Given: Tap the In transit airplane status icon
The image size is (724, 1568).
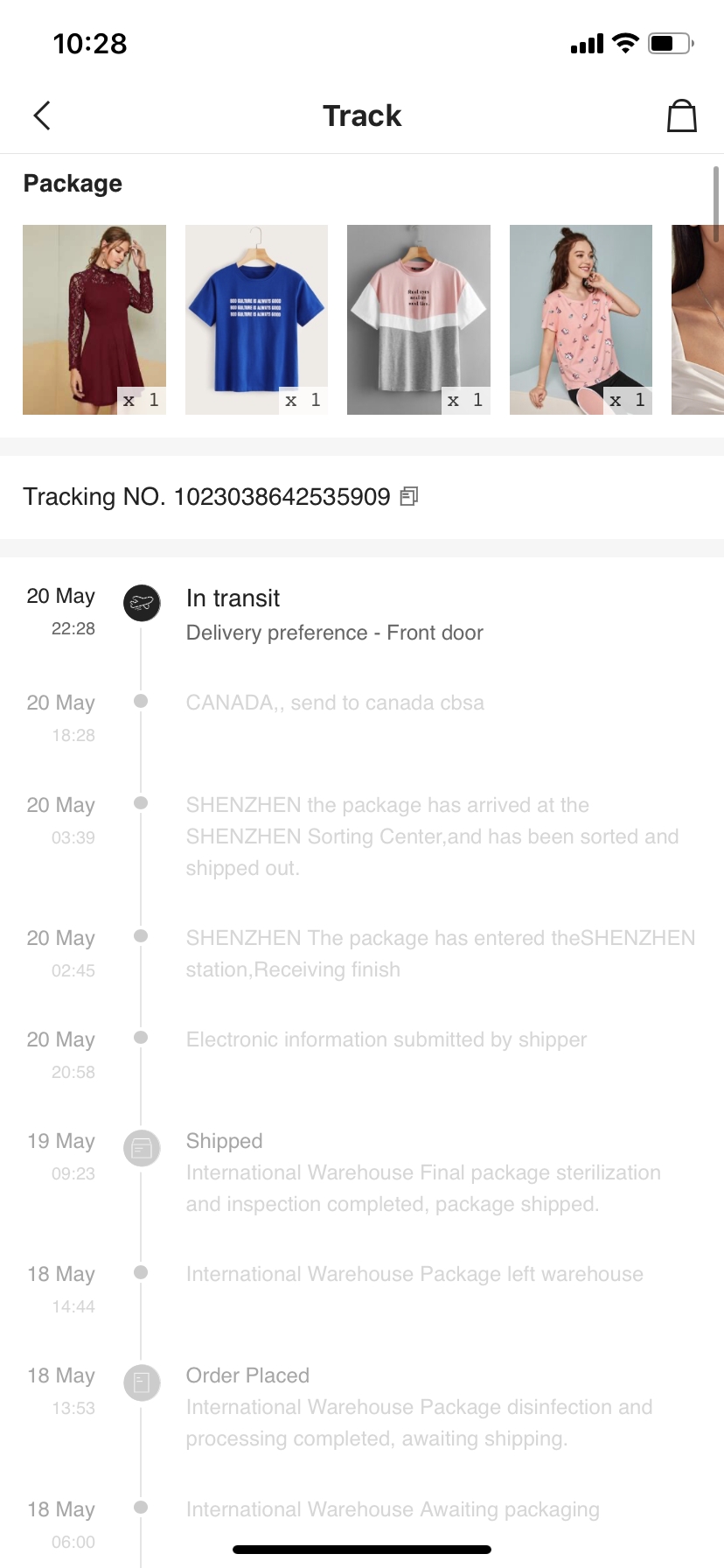Looking at the screenshot, I should (141, 603).
